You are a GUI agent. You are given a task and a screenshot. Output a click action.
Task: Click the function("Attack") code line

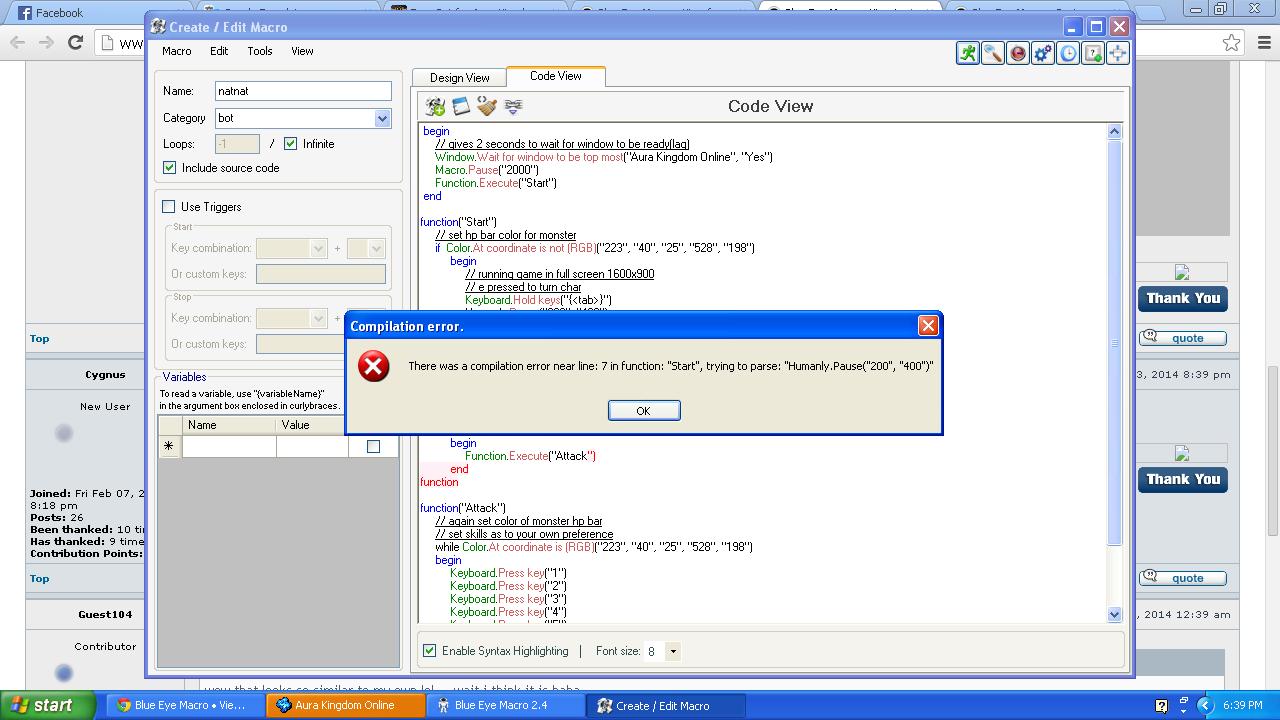pos(463,508)
